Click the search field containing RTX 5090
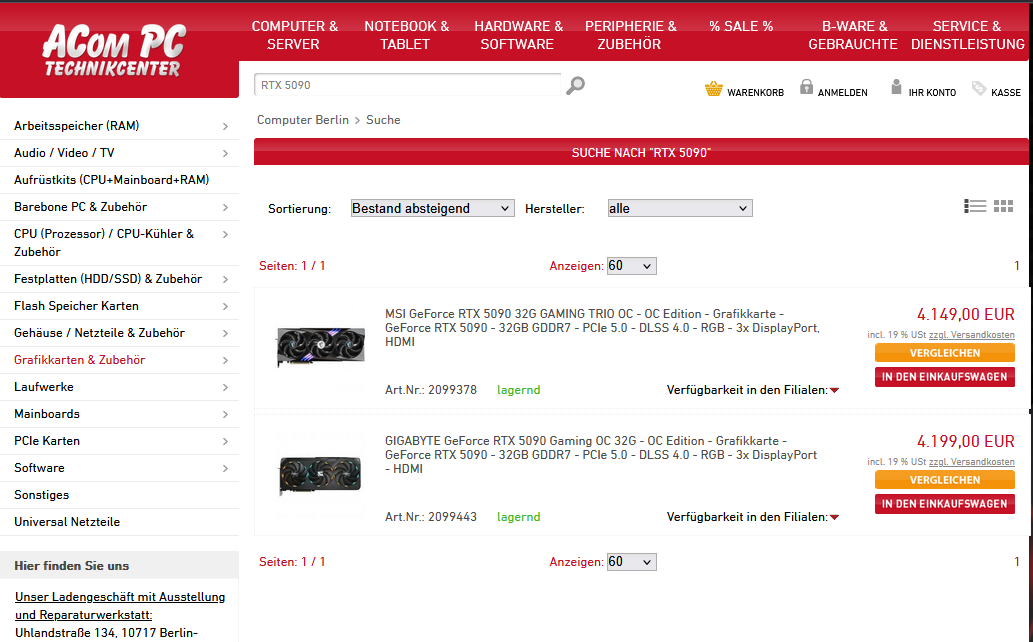Image resolution: width=1033 pixels, height=642 pixels. tap(407, 85)
